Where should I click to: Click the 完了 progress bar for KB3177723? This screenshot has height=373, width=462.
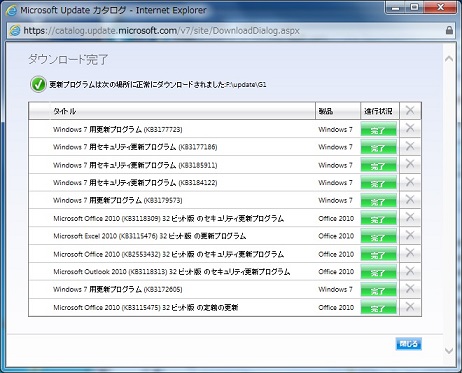378,129
